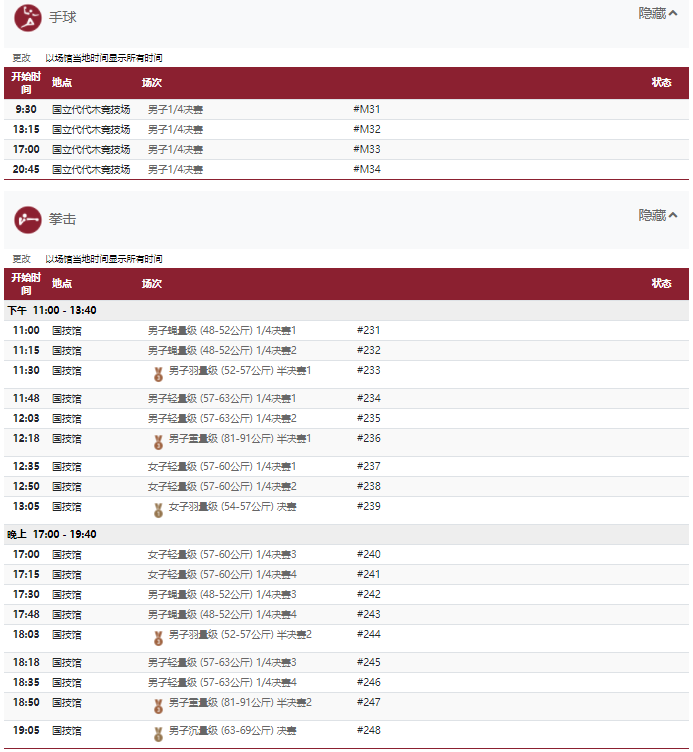The height and width of the screenshot is (752, 693).
Task: Click 男子1/4决赛 in the 17:00 handball row
Action: point(175,150)
